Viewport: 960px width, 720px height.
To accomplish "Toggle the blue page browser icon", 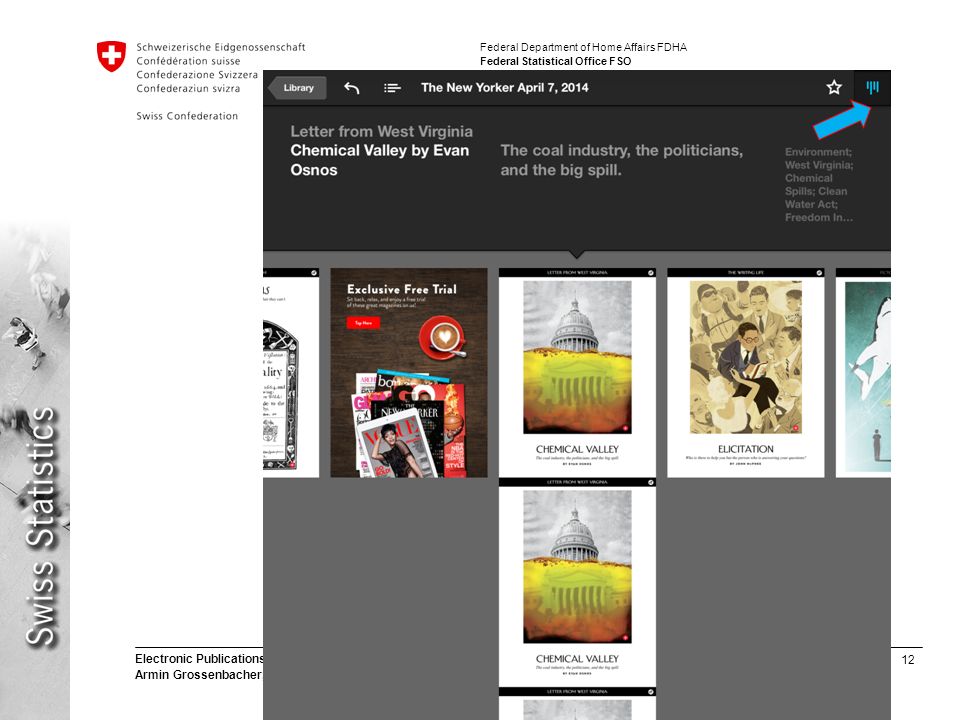I will (x=872, y=88).
